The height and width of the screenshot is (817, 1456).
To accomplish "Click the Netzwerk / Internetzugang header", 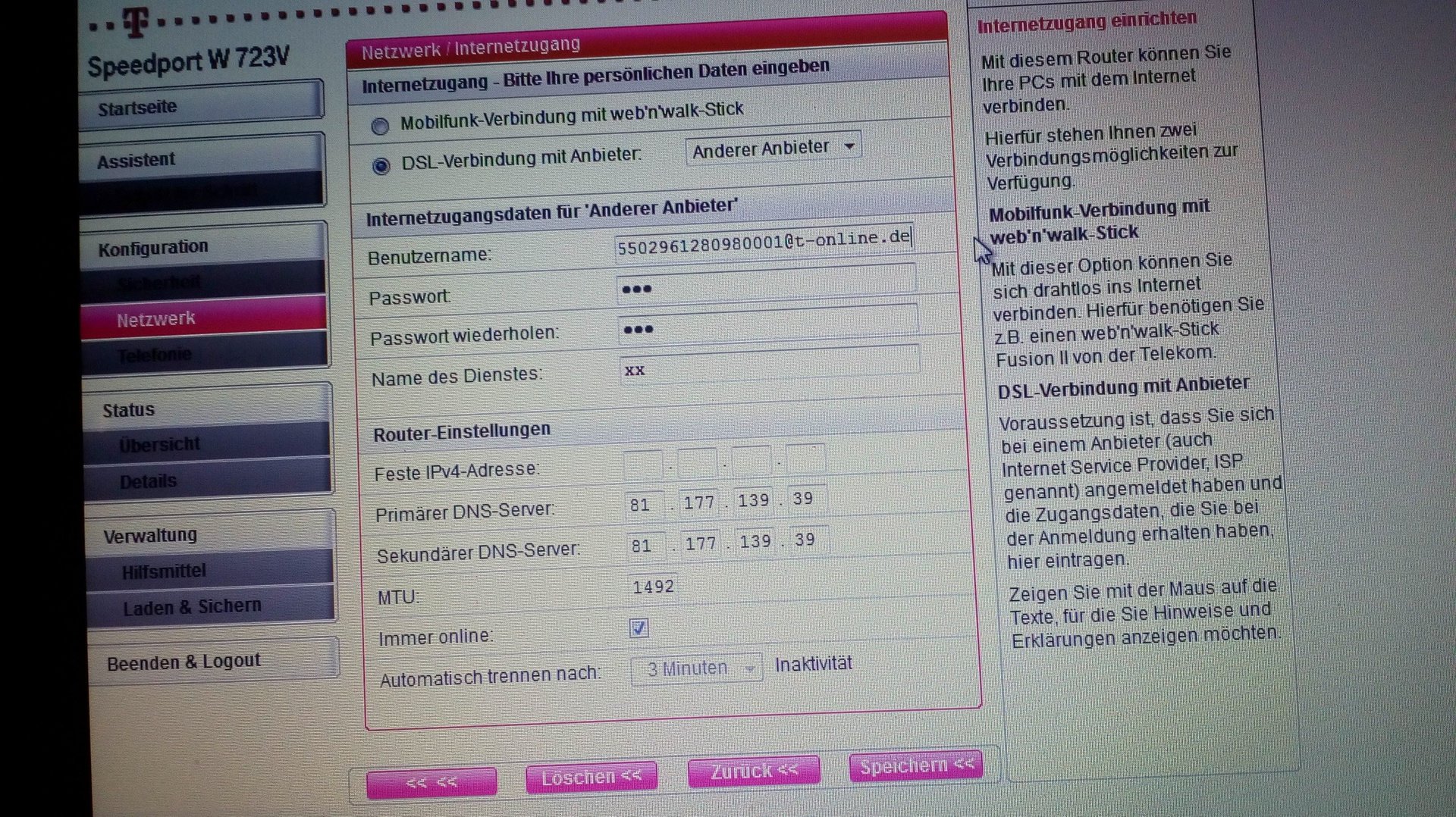I will point(470,49).
